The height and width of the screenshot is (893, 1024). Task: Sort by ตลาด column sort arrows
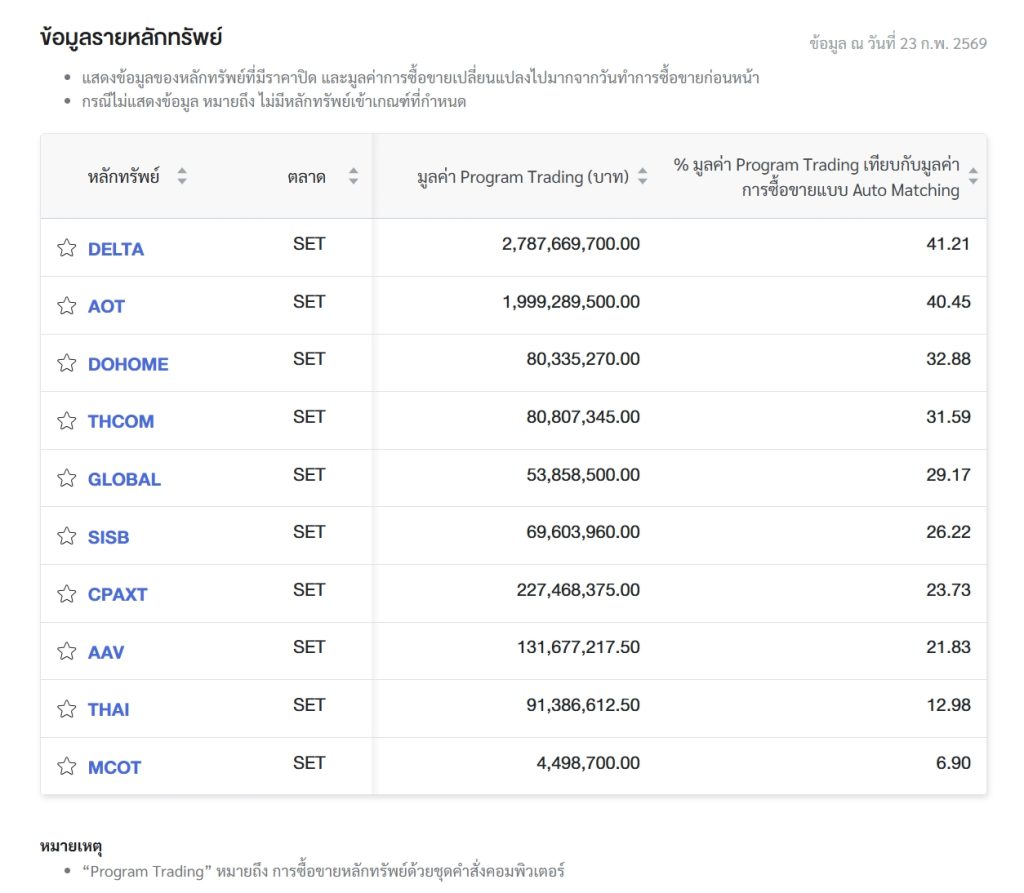[x=353, y=177]
